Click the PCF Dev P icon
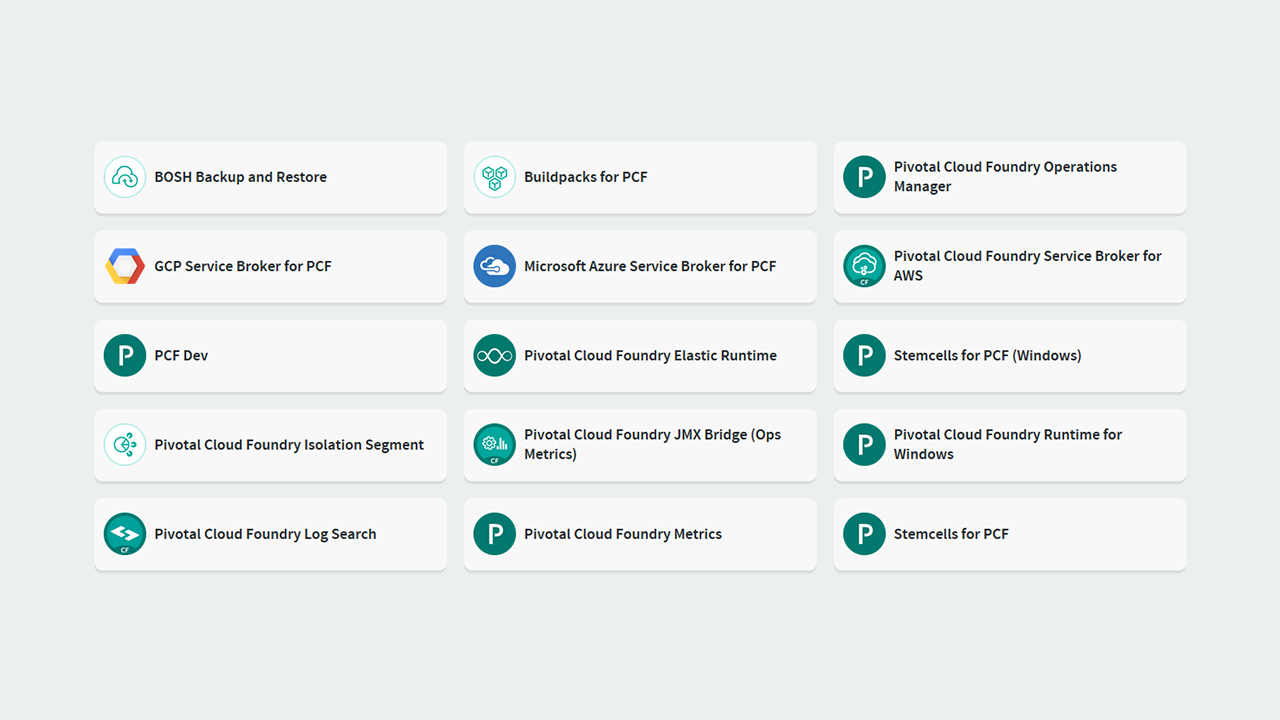Viewport: 1280px width, 720px height. [x=125, y=355]
